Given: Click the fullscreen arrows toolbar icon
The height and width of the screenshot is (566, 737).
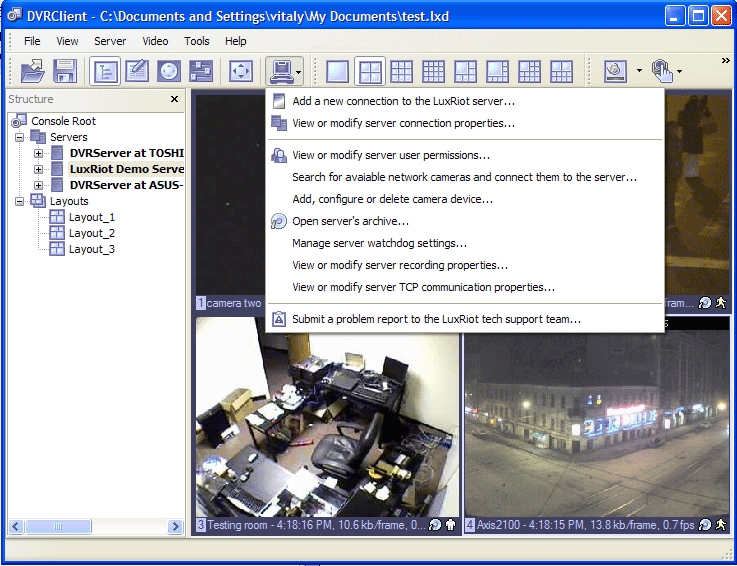Looking at the screenshot, I should [241, 71].
